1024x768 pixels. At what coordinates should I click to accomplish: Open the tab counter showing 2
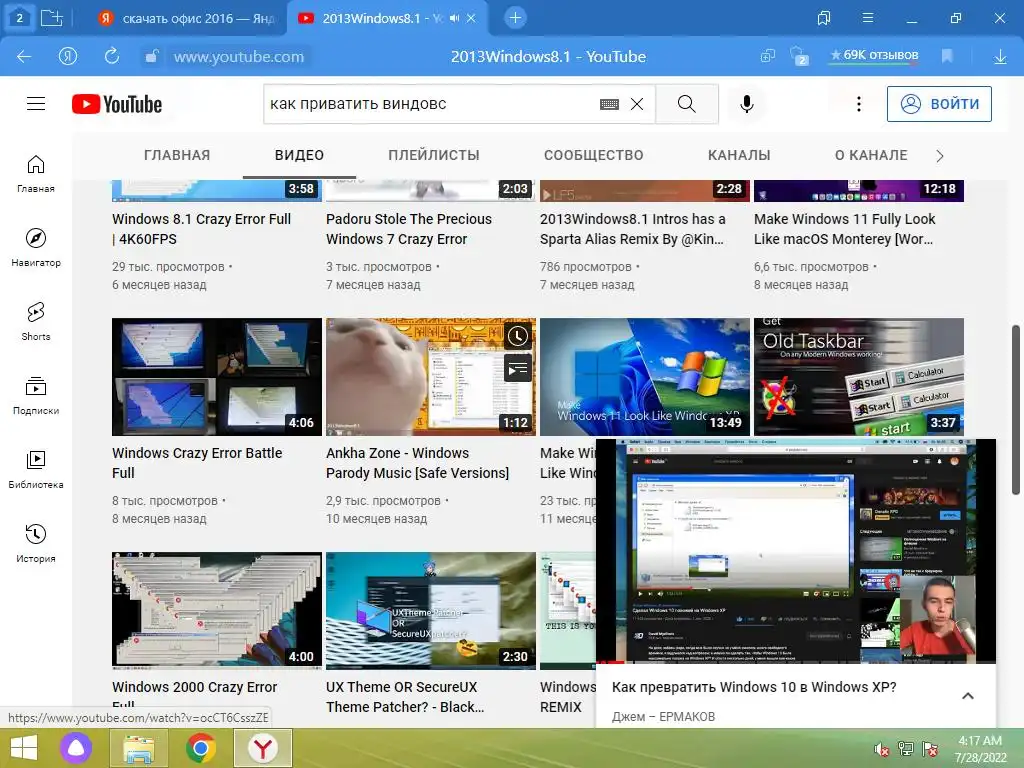(19, 18)
